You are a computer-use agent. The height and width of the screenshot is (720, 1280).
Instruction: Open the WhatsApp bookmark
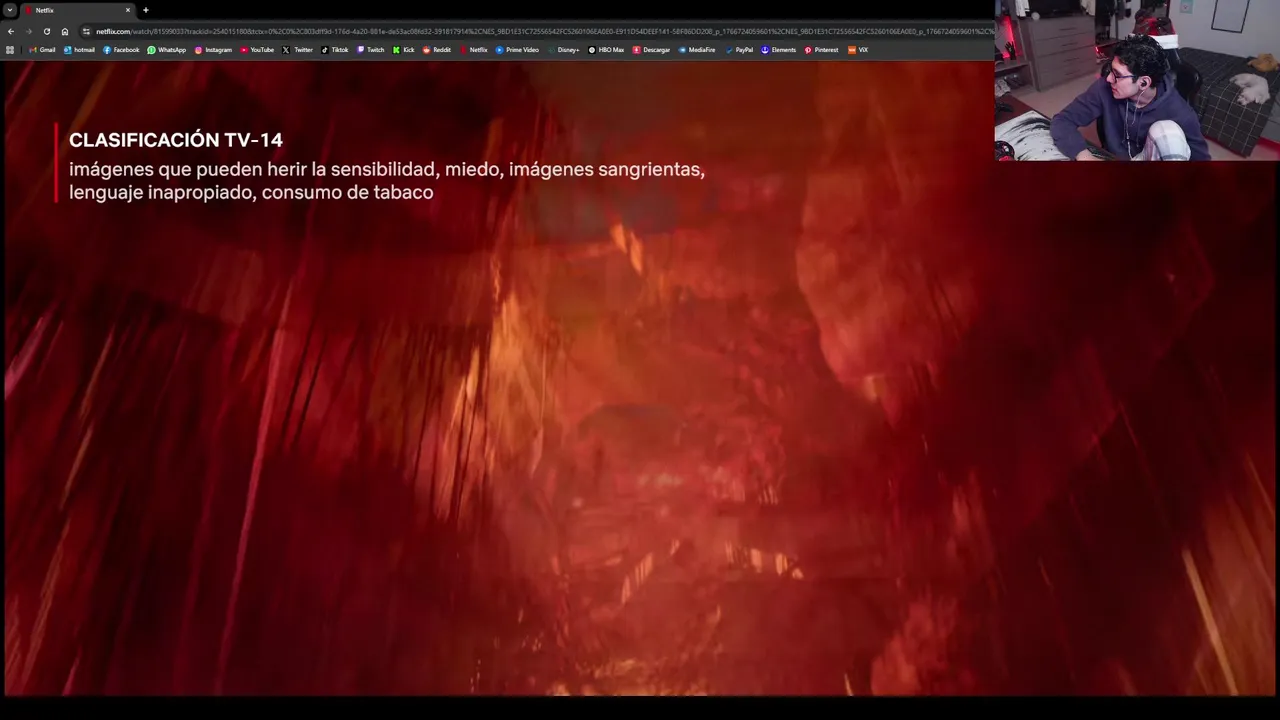point(166,50)
